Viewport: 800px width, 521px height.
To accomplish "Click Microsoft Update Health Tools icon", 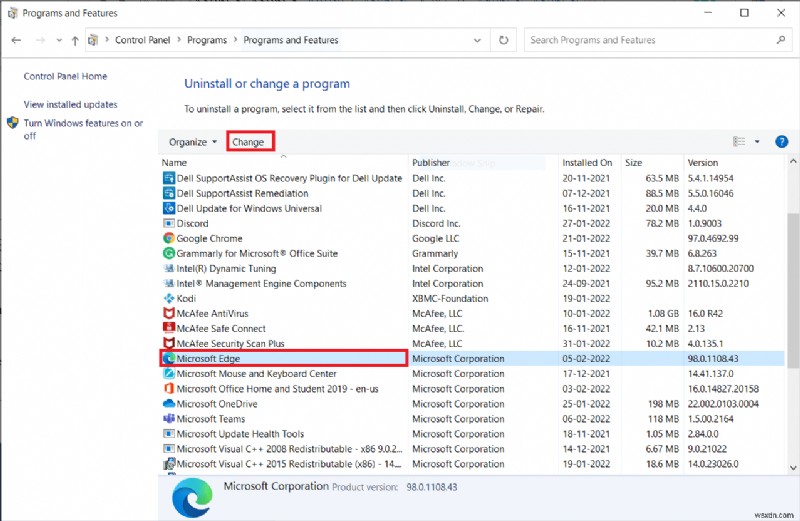I will (169, 434).
